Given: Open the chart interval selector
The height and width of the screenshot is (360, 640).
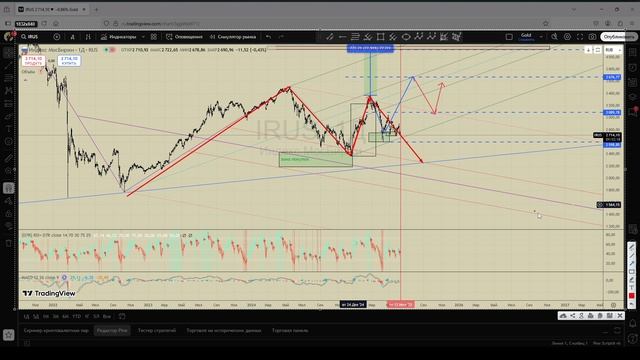Looking at the screenshot, I should pyautogui.click(x=73, y=37).
